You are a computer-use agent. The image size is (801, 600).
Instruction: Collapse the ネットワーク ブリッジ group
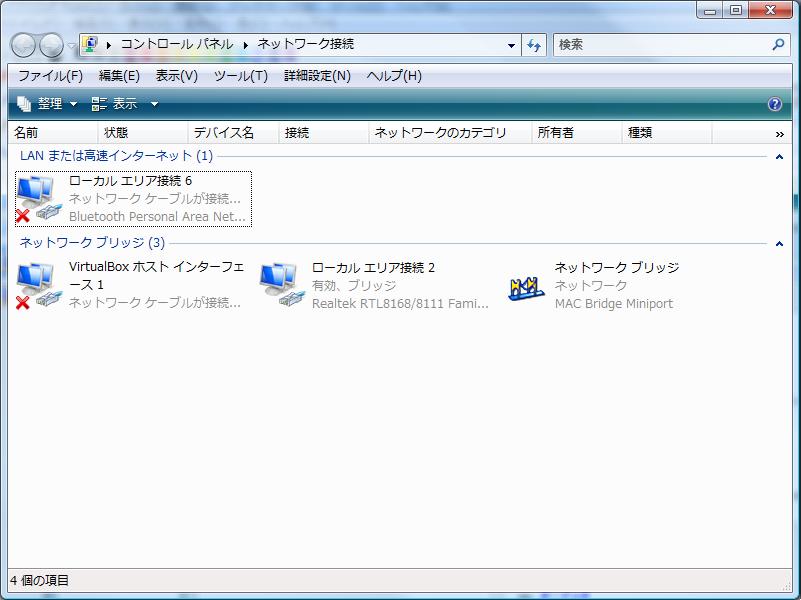[779, 244]
